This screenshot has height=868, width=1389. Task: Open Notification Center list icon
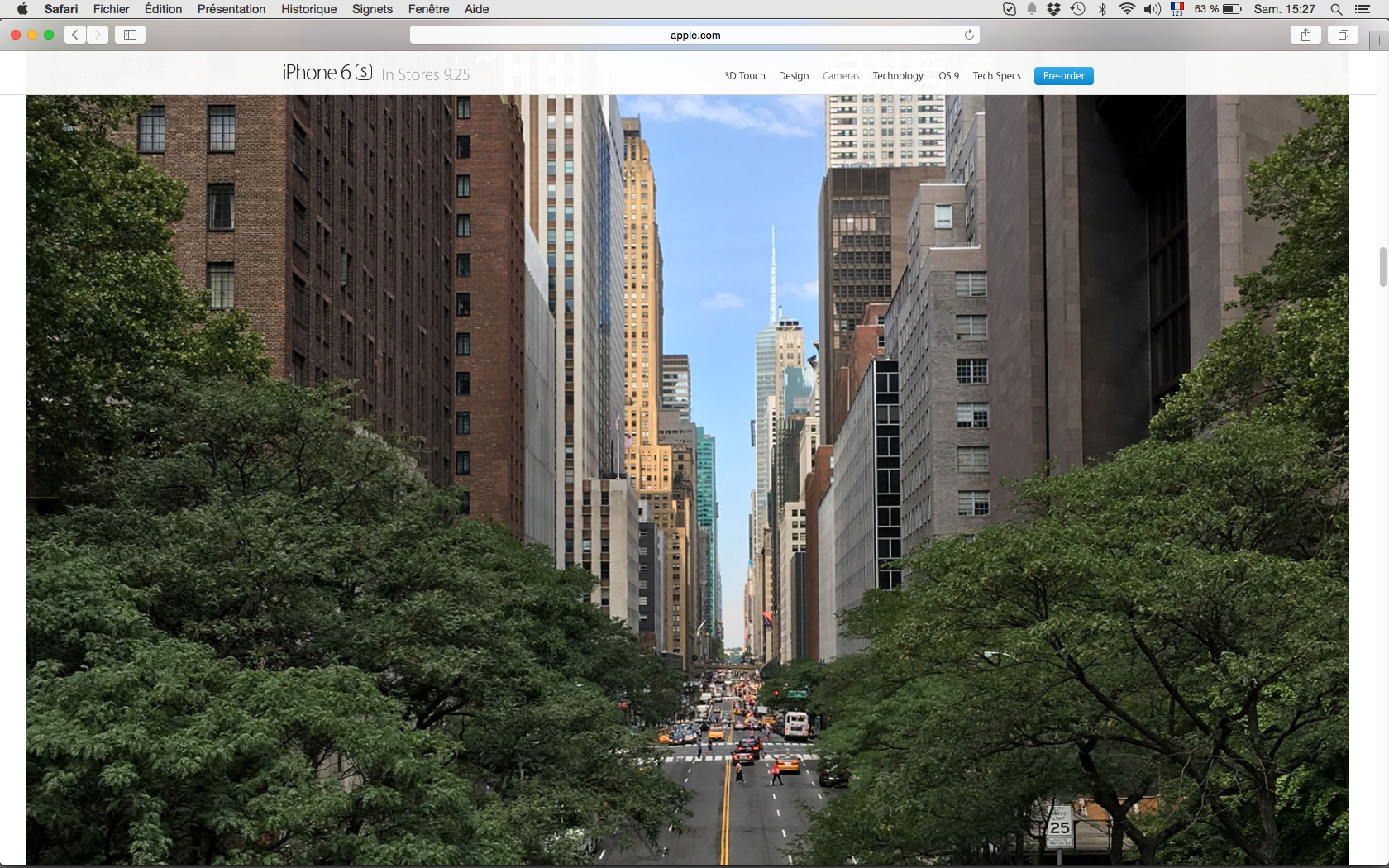tap(1363, 9)
